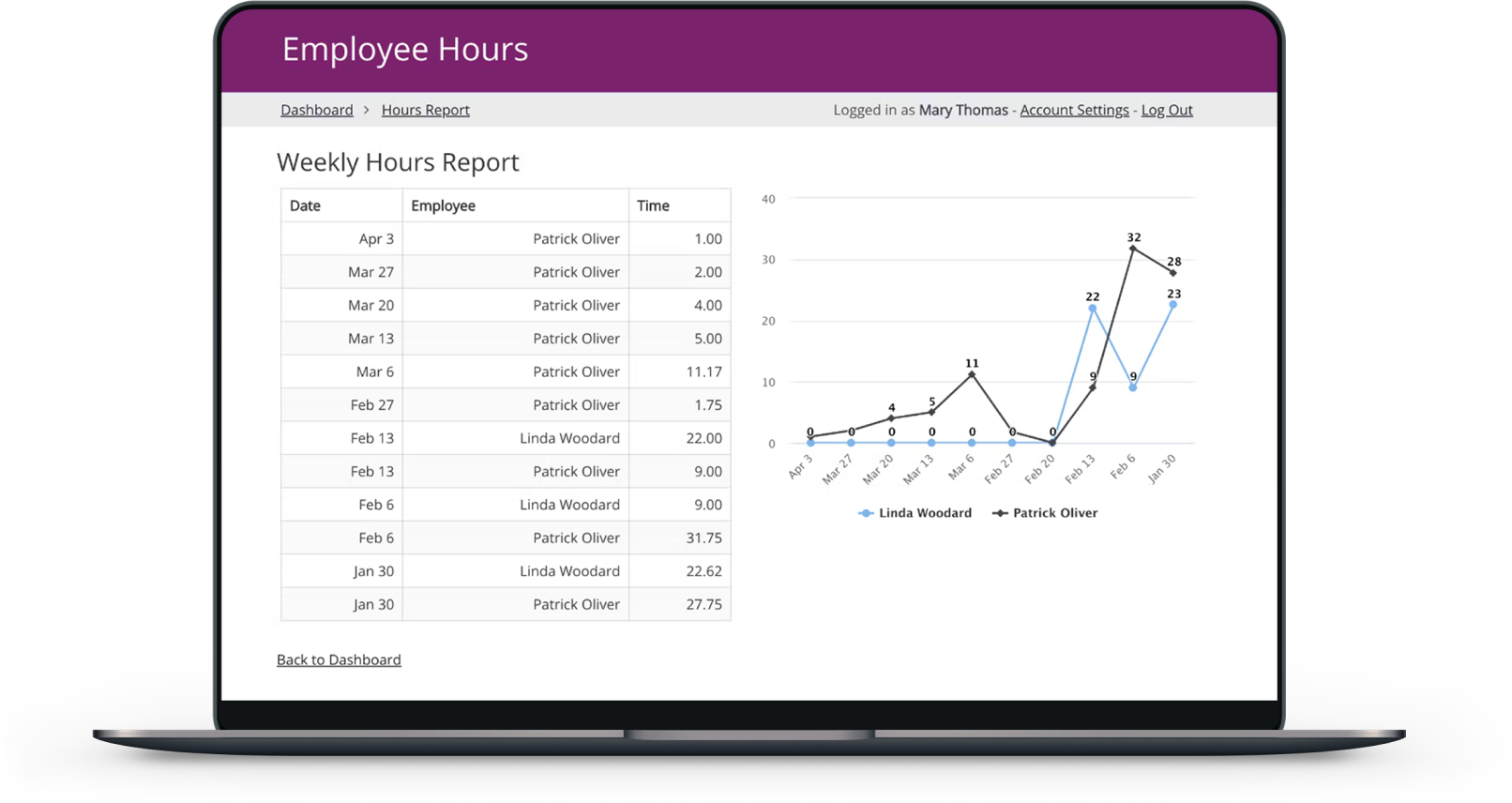The image size is (1512, 803).
Task: Click the 4.00 time value
Action: 708,305
